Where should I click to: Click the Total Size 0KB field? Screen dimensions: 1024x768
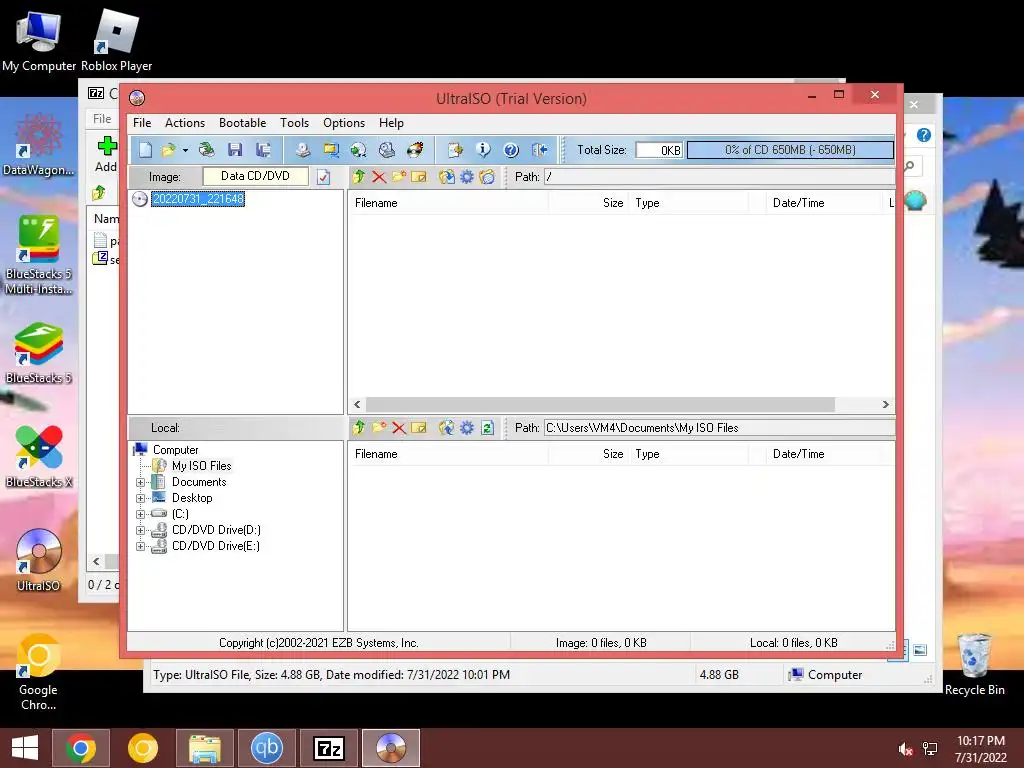(x=659, y=150)
